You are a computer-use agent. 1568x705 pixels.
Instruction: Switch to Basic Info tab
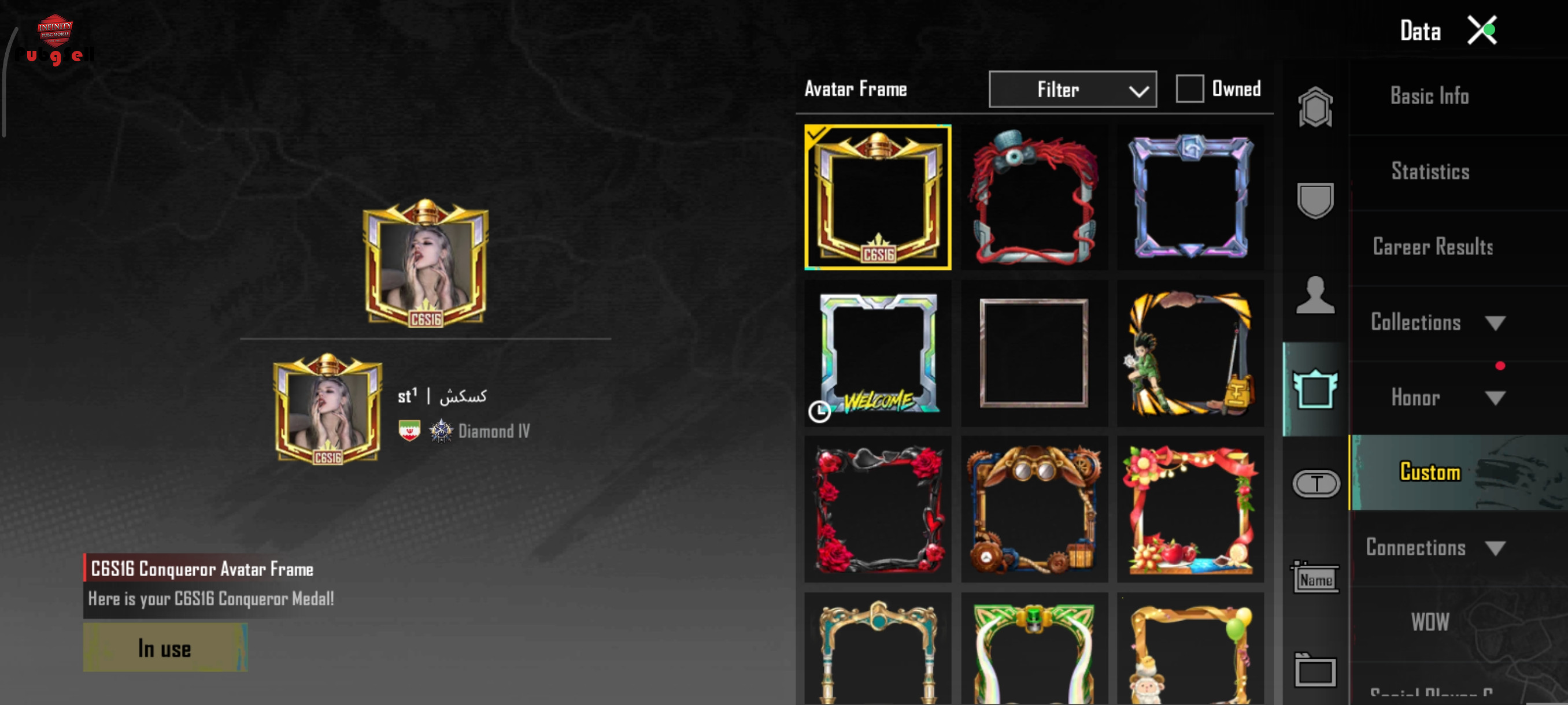point(1429,96)
